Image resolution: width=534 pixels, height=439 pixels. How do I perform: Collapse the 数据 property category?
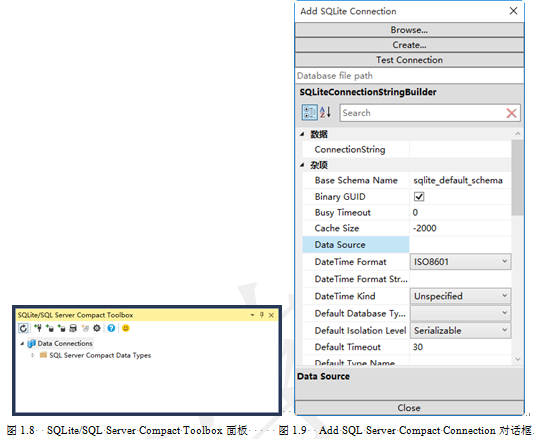302,135
